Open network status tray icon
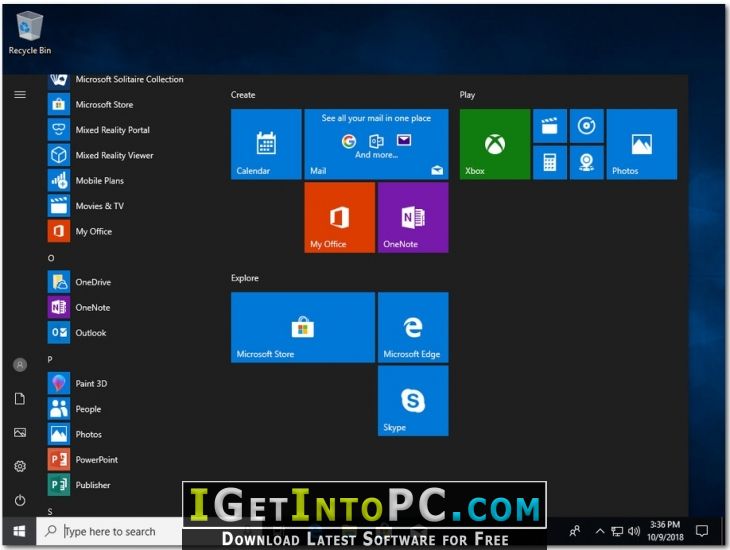The image size is (730, 550). pyautogui.click(x=617, y=531)
